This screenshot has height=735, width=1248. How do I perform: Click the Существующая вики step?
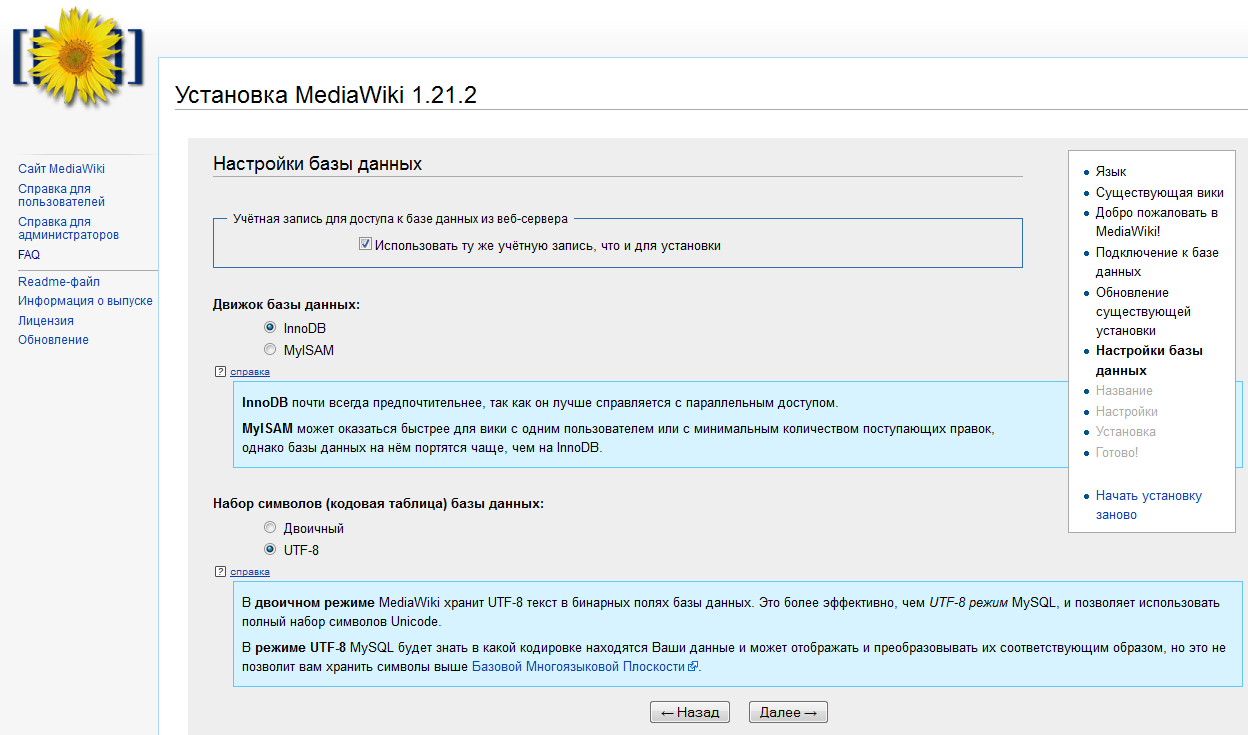pos(1159,192)
